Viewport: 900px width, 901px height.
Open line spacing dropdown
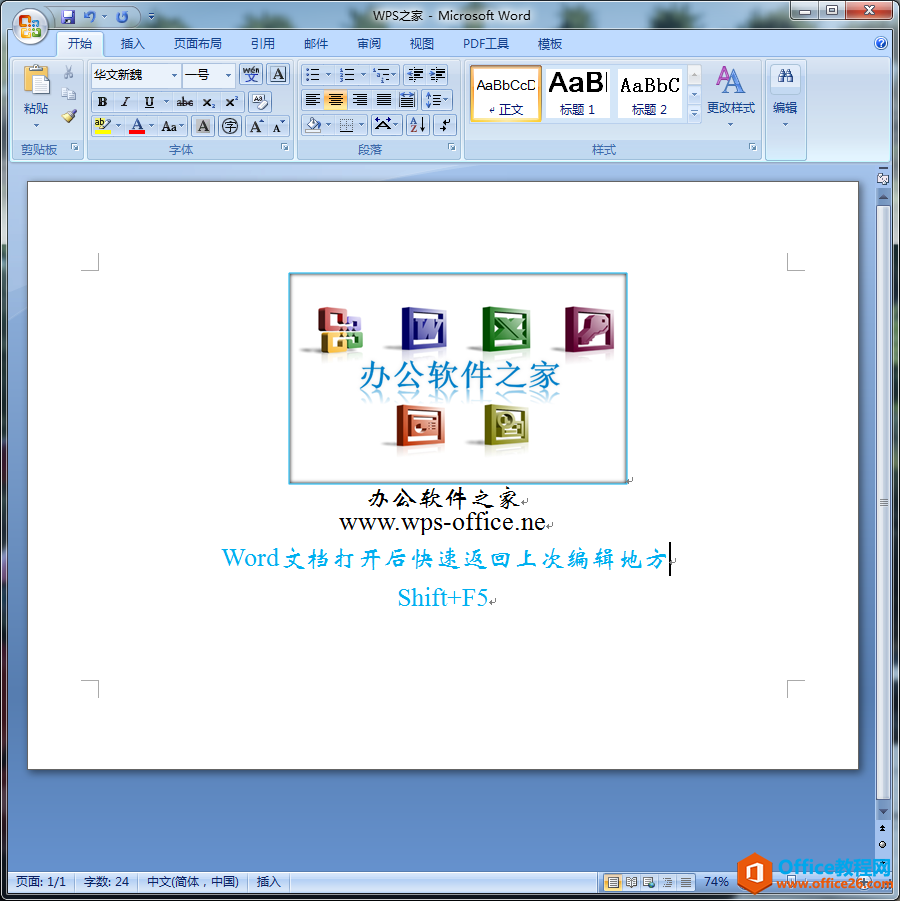point(436,100)
